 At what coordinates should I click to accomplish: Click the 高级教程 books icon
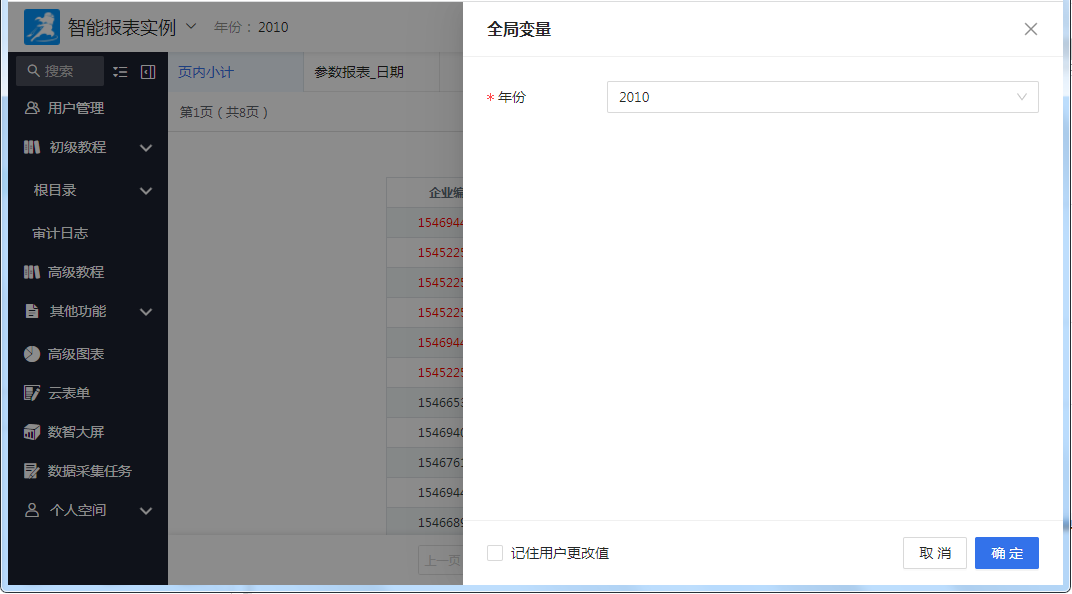(x=32, y=272)
